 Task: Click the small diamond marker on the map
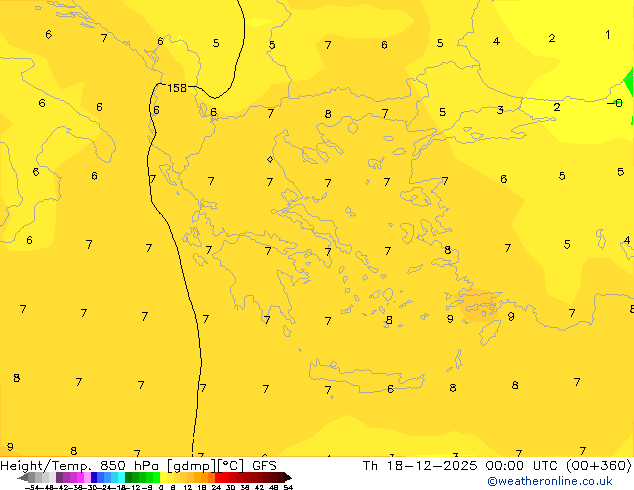270,159
